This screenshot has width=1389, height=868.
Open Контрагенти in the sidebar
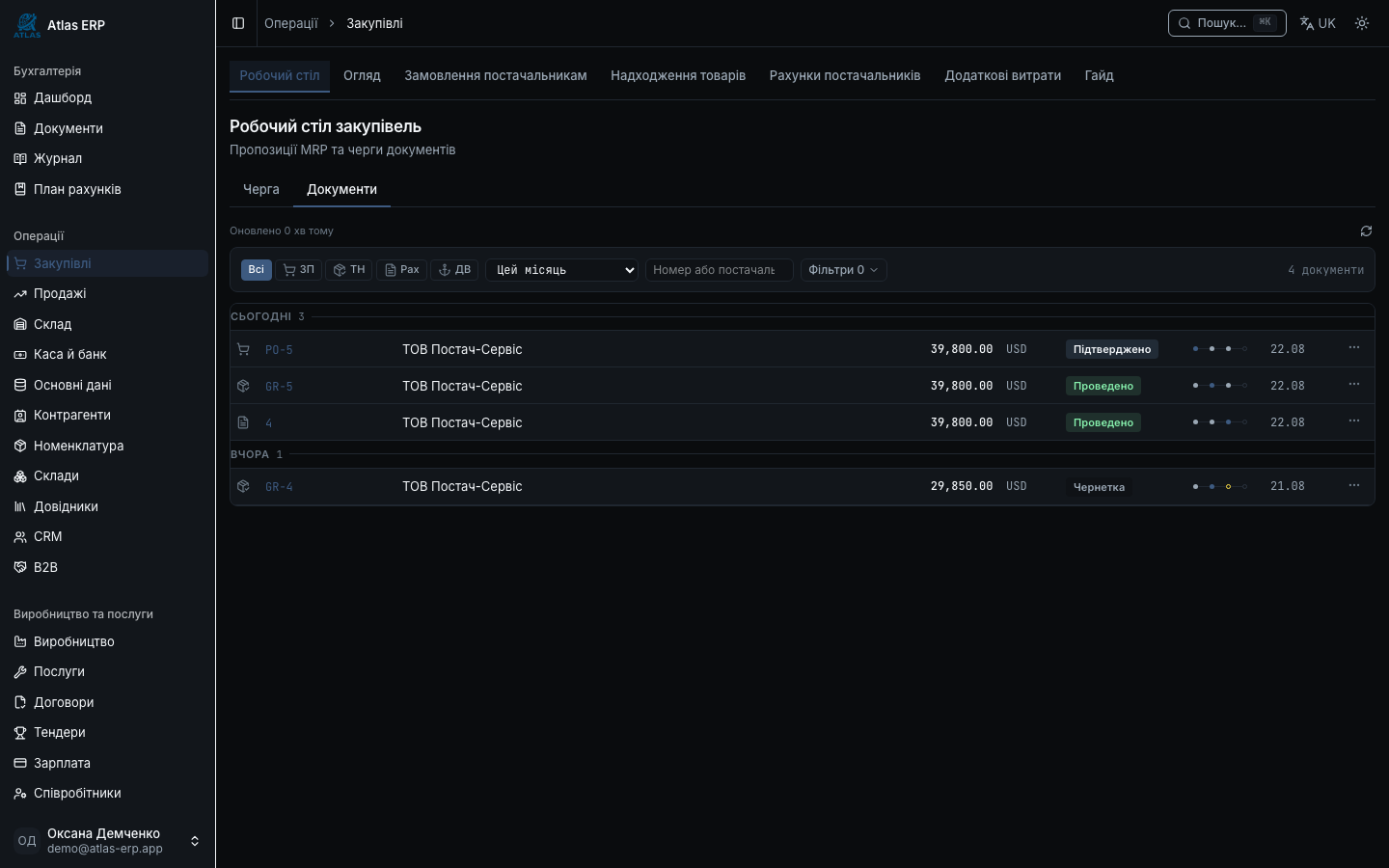(107, 415)
